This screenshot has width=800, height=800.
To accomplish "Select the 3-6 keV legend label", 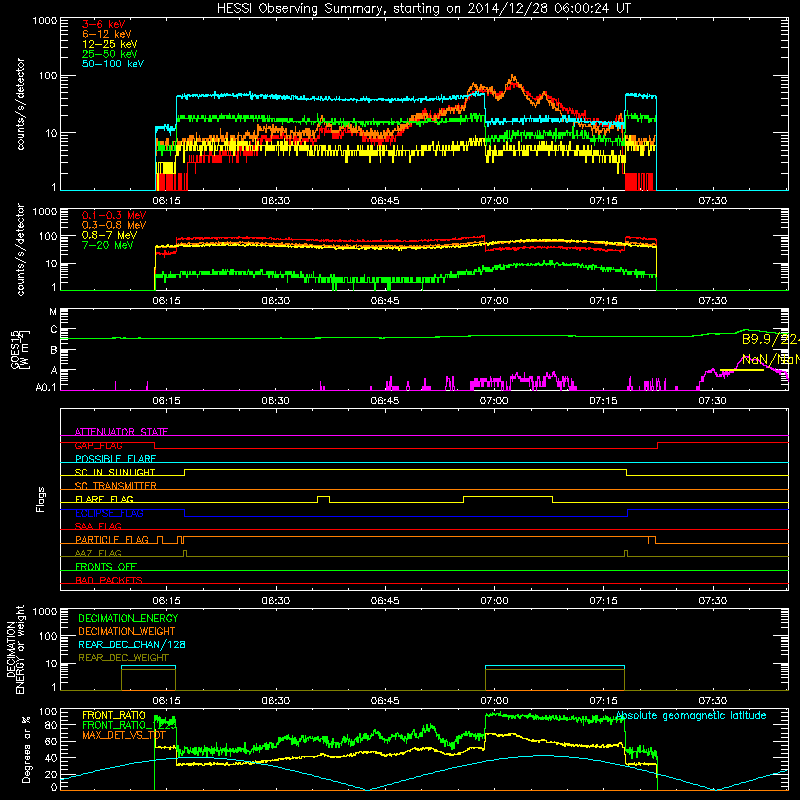I will coord(103,24).
